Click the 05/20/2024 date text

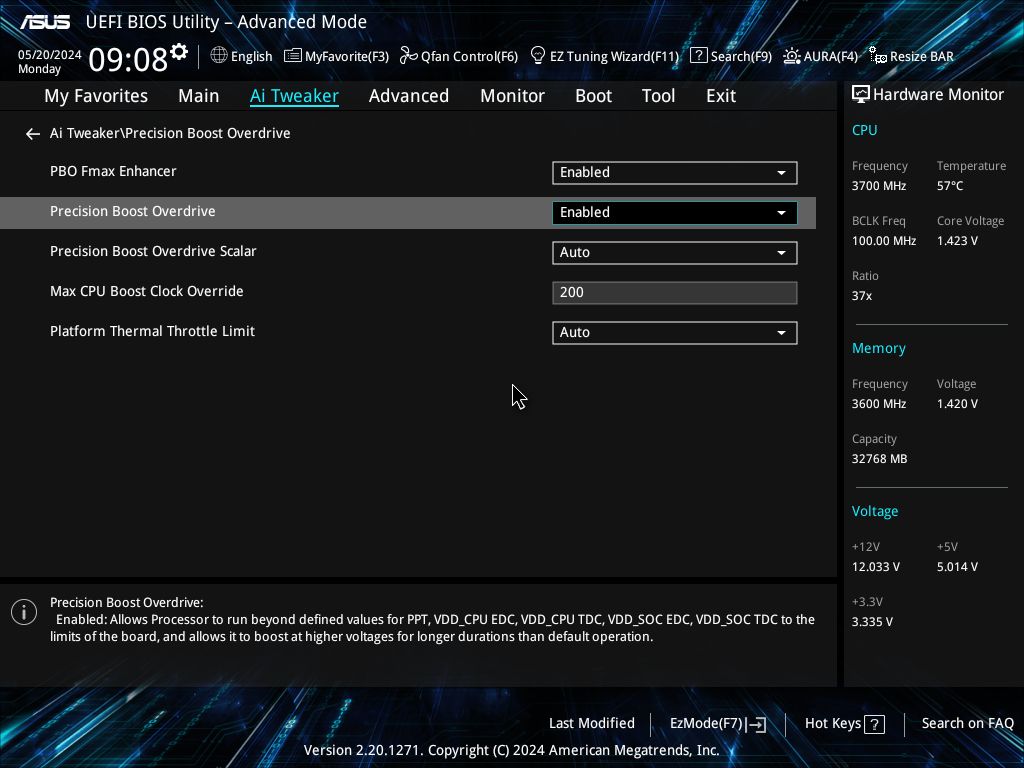(50, 55)
